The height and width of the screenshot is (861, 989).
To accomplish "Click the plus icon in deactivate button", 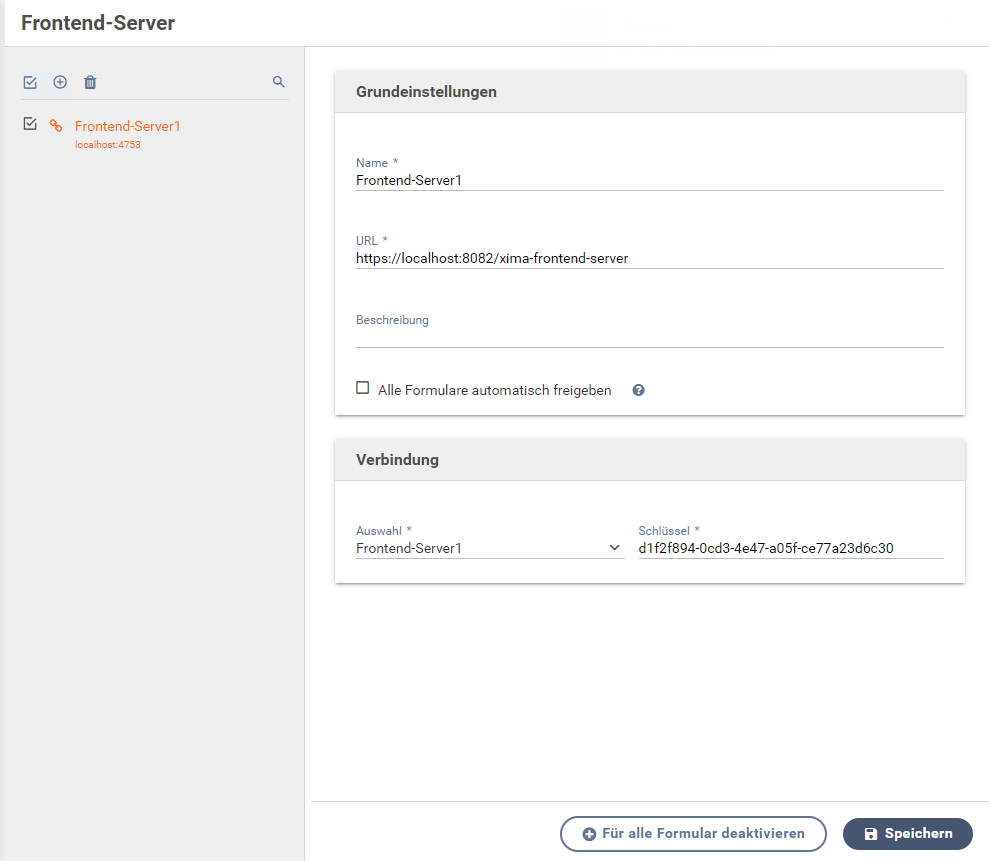I will (x=589, y=834).
